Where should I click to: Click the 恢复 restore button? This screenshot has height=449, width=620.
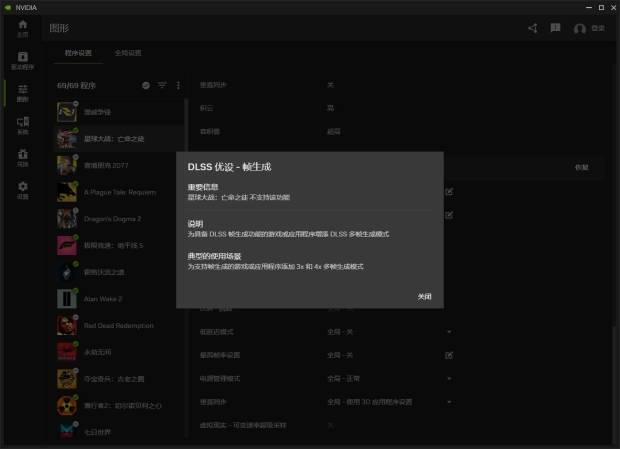click(581, 167)
